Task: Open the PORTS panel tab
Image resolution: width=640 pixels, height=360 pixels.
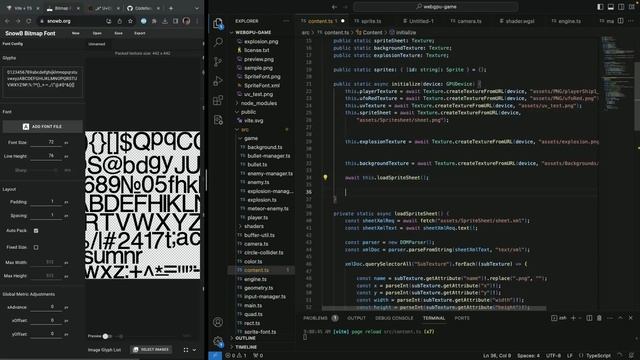Action: 462,318
